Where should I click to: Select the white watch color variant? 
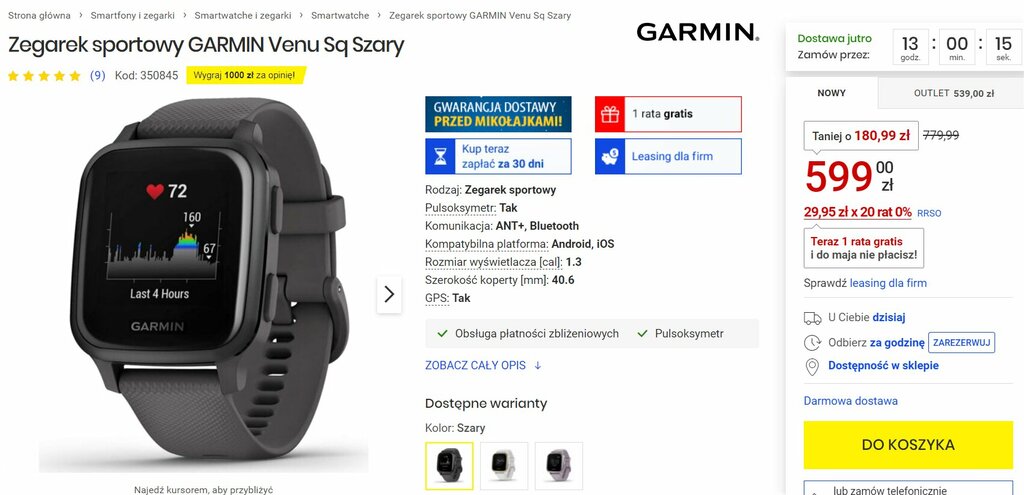pyautogui.click(x=504, y=466)
